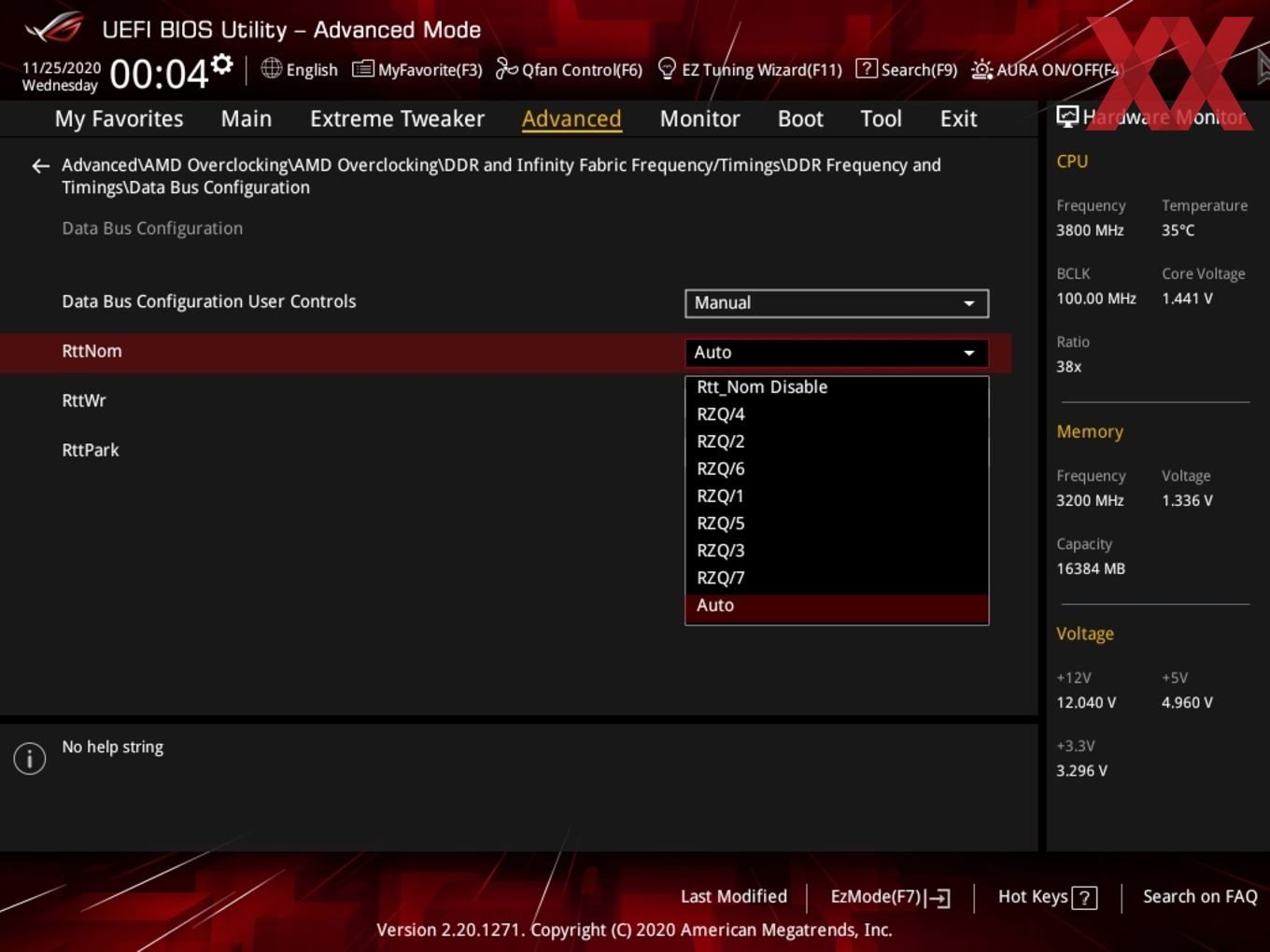Open Tool tab
This screenshot has height=952, width=1270.
(x=881, y=119)
